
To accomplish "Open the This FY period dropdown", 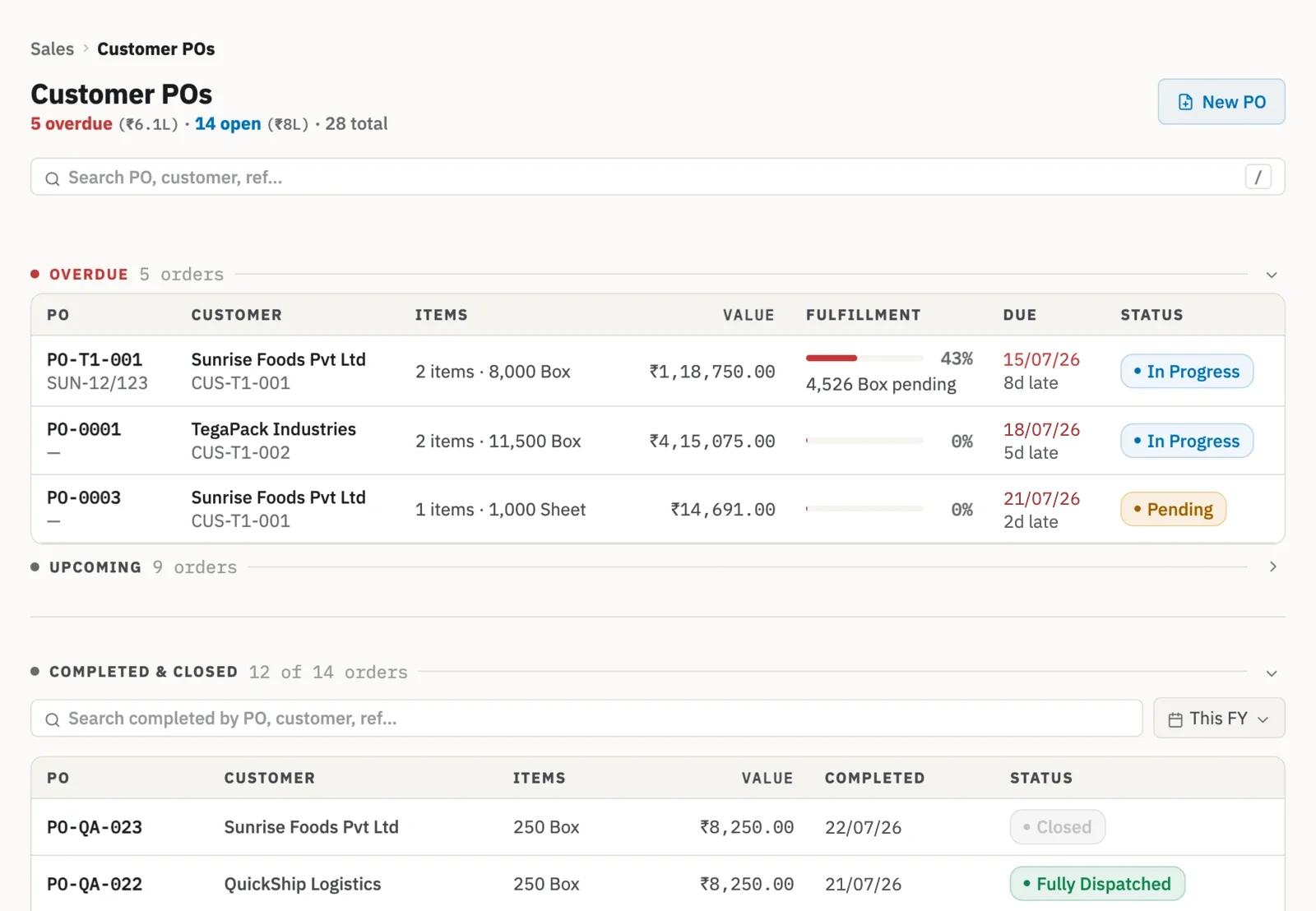I will [x=1219, y=719].
